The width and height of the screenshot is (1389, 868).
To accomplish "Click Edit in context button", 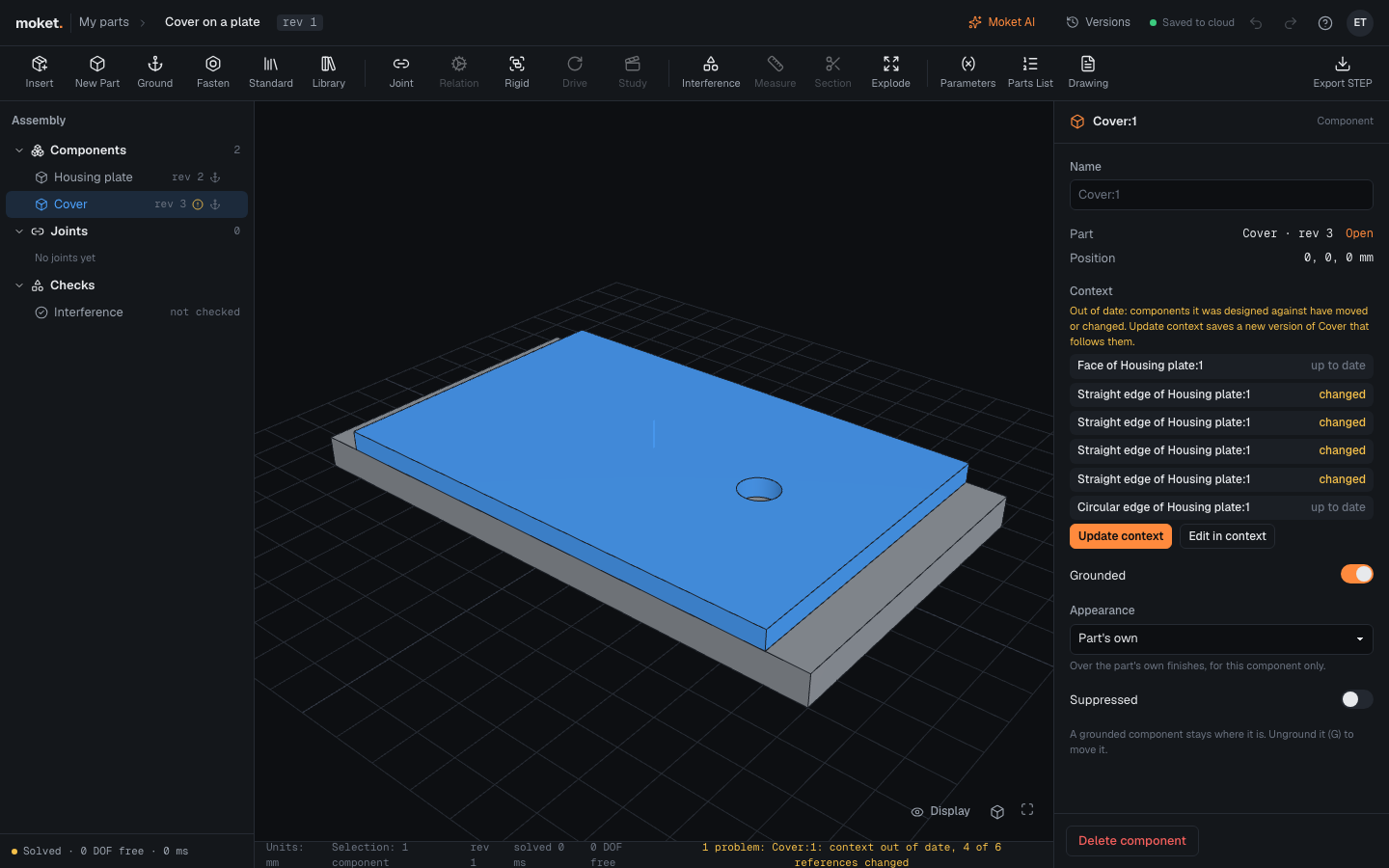I will [1227, 536].
